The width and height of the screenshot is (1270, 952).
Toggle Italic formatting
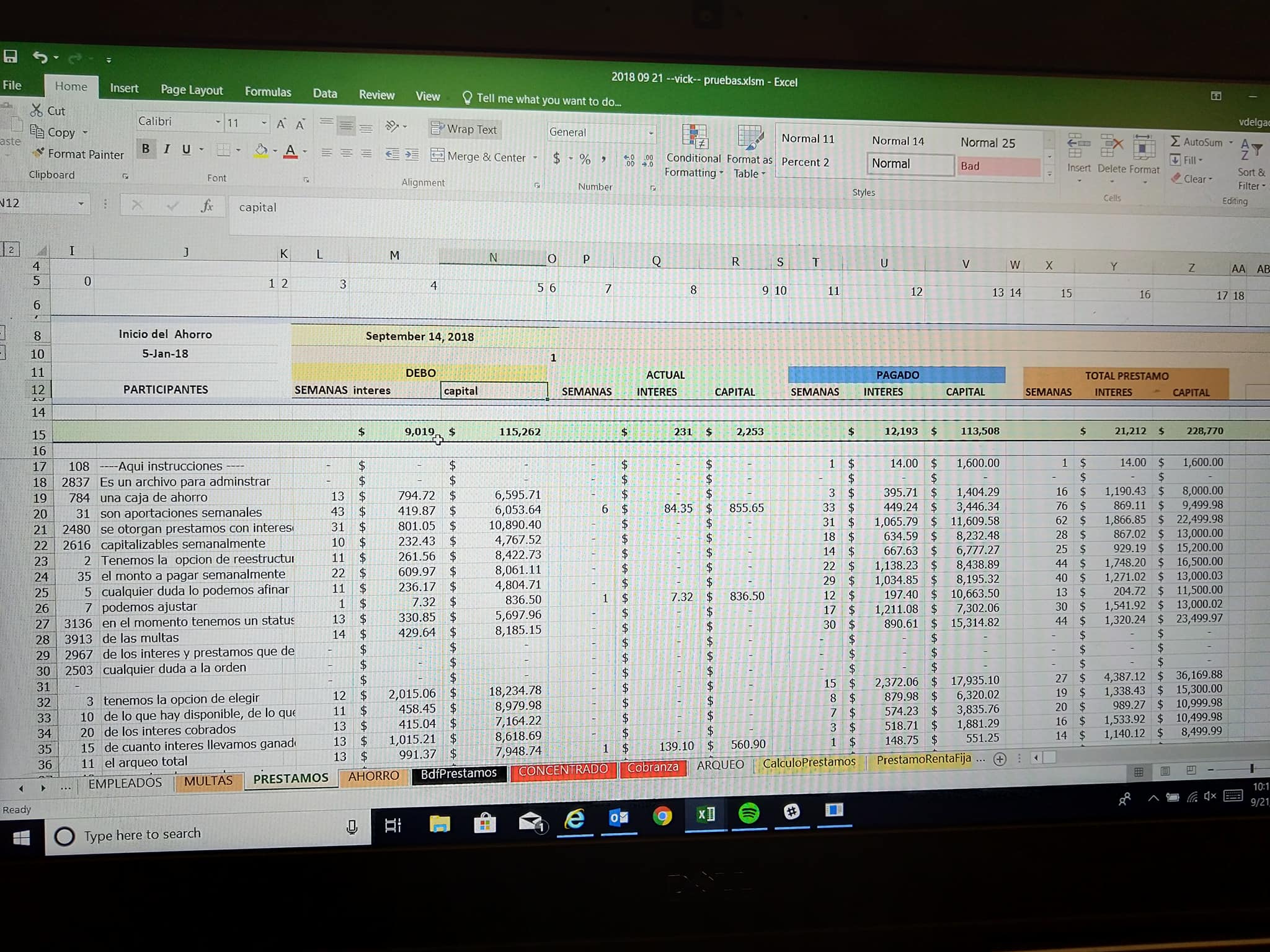166,149
